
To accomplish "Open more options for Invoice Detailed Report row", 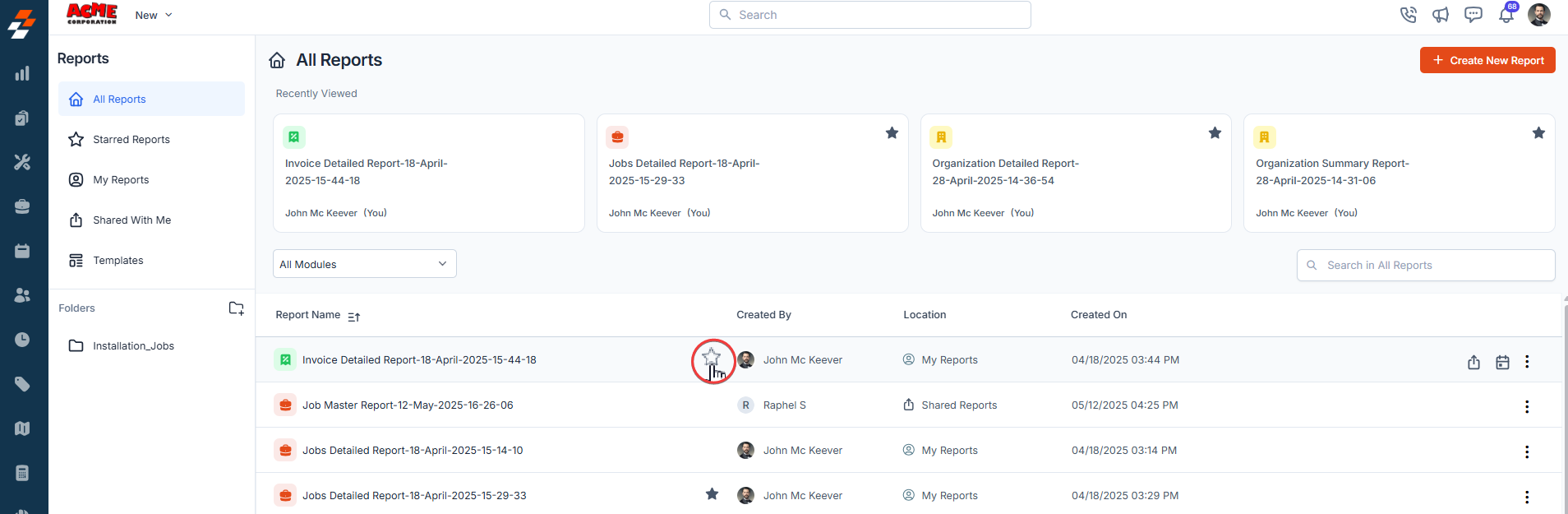I will click(x=1527, y=362).
